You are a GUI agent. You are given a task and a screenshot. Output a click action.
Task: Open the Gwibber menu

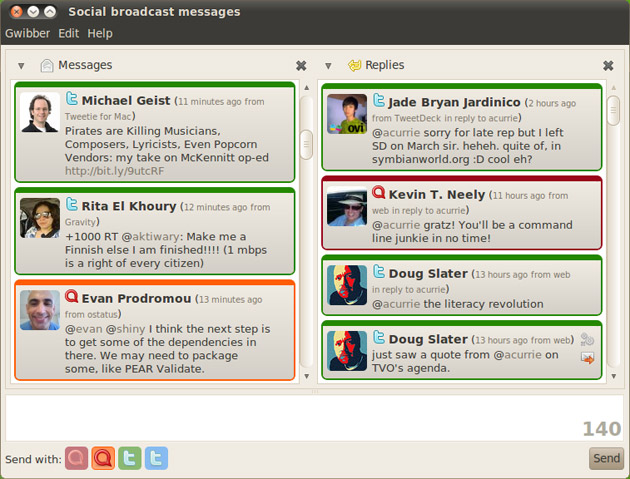point(27,33)
